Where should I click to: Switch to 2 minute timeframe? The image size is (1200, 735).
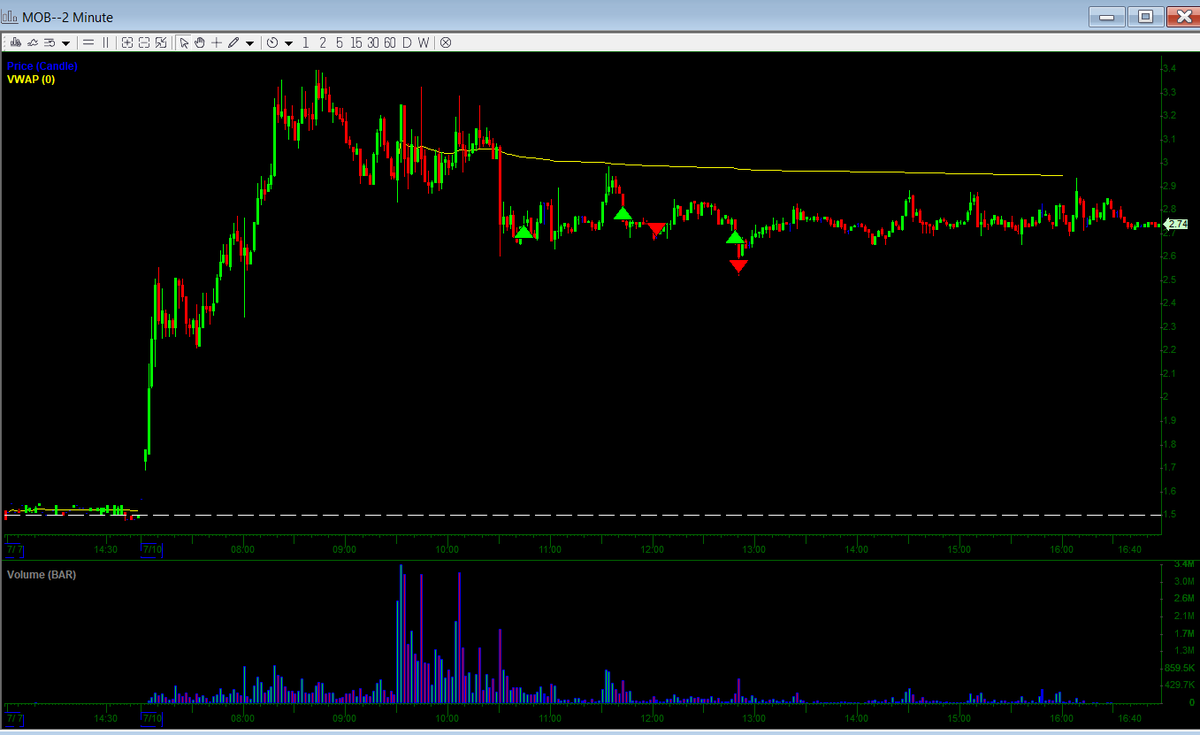(x=322, y=43)
